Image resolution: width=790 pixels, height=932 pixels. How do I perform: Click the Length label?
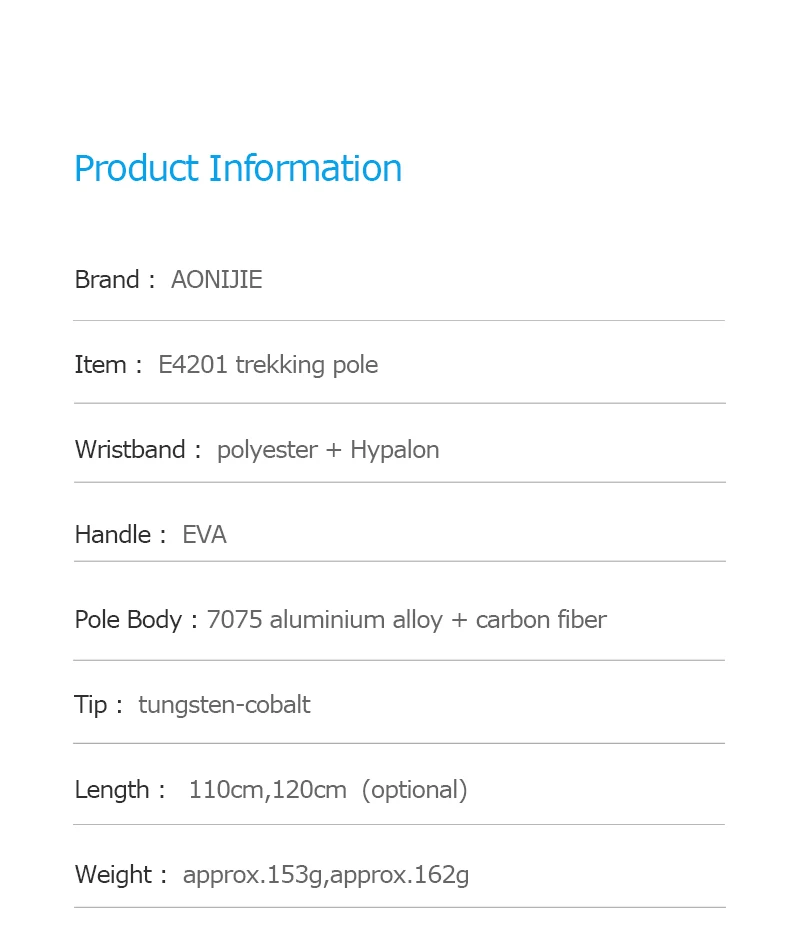tap(112, 790)
